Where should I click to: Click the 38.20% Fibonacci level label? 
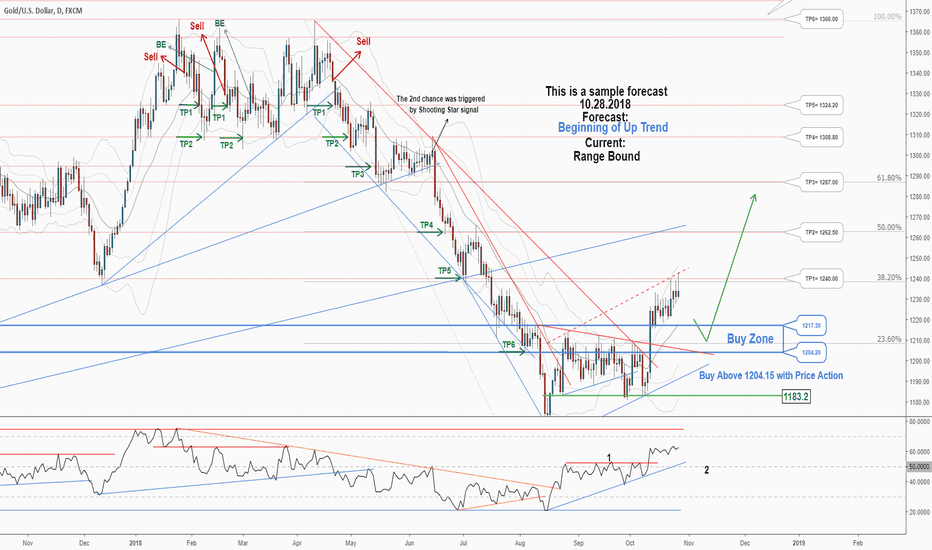coord(889,278)
